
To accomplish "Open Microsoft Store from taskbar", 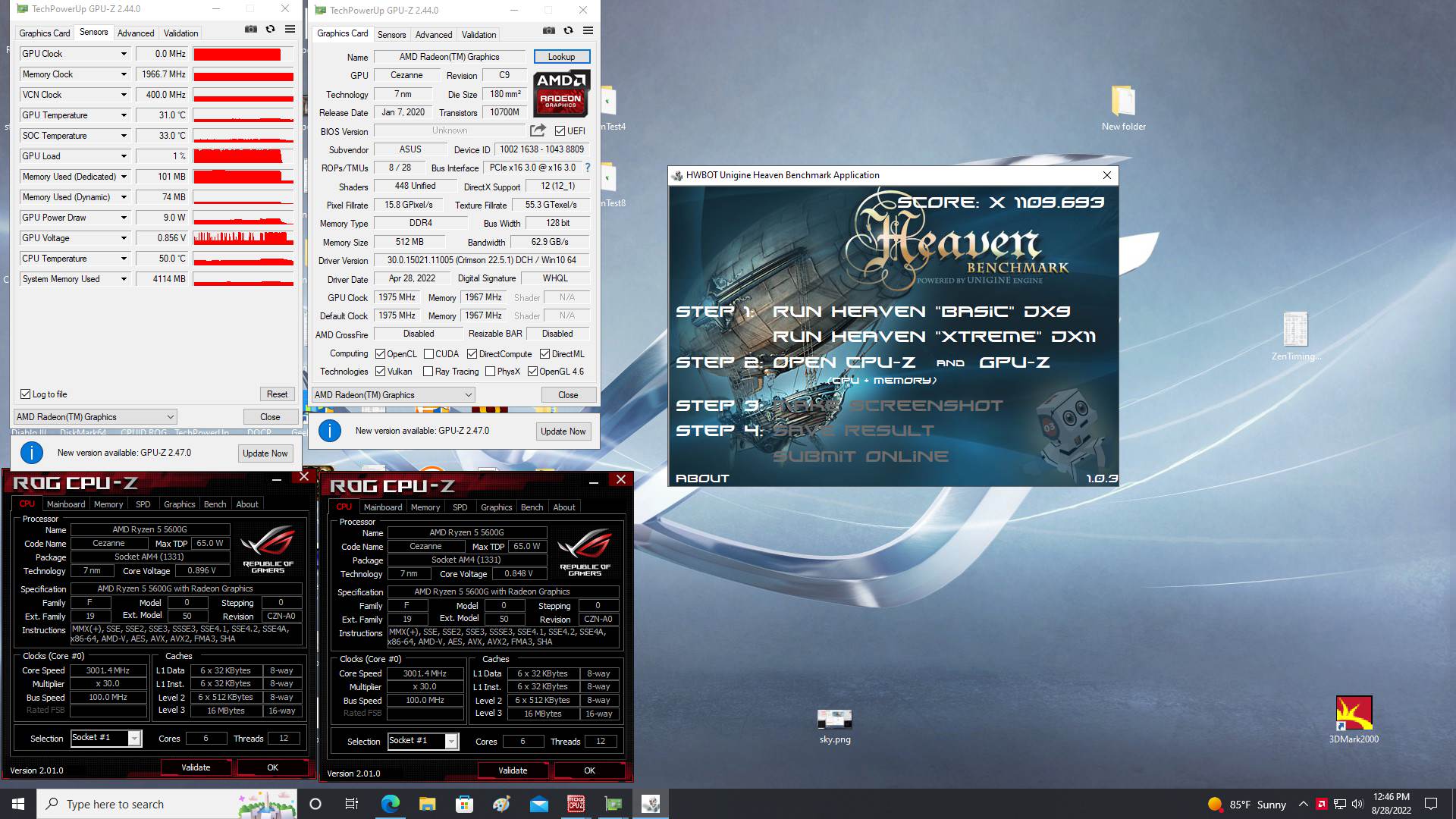I will point(464,804).
